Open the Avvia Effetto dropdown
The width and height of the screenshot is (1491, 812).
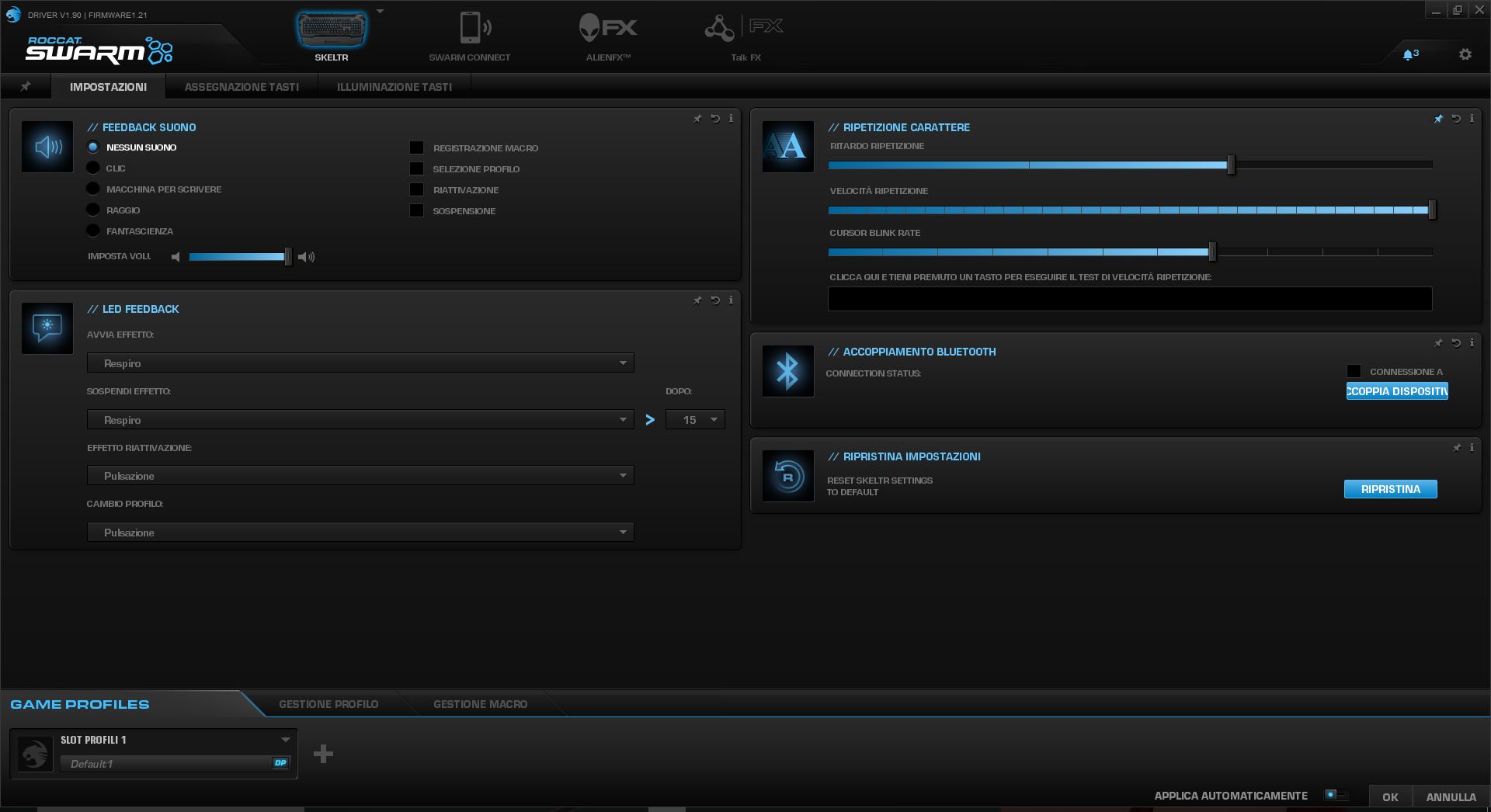(x=360, y=363)
